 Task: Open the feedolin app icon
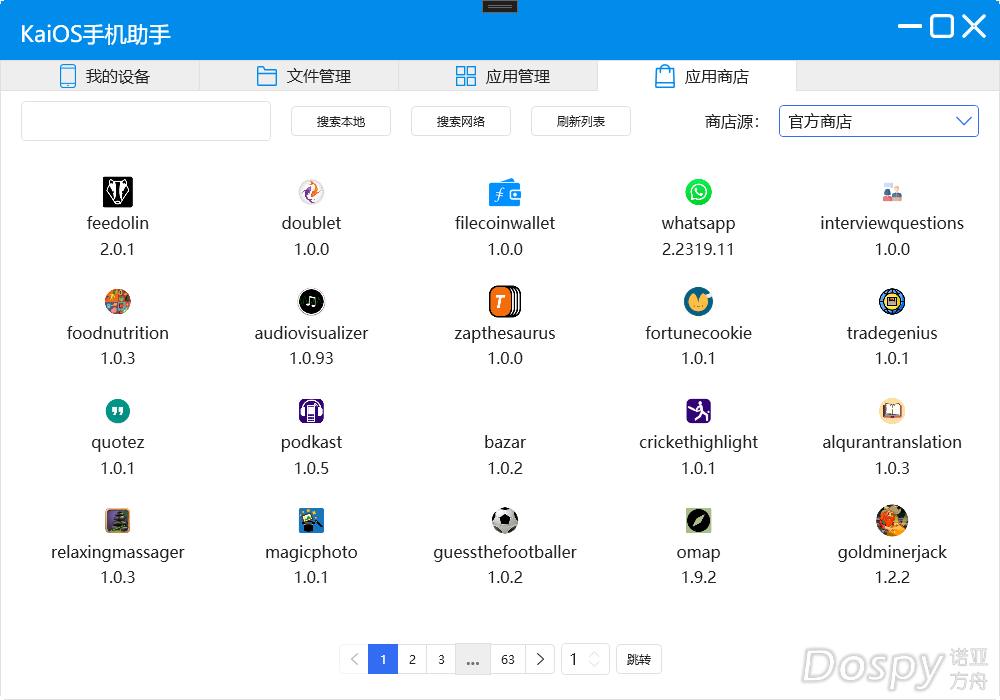[x=118, y=192]
